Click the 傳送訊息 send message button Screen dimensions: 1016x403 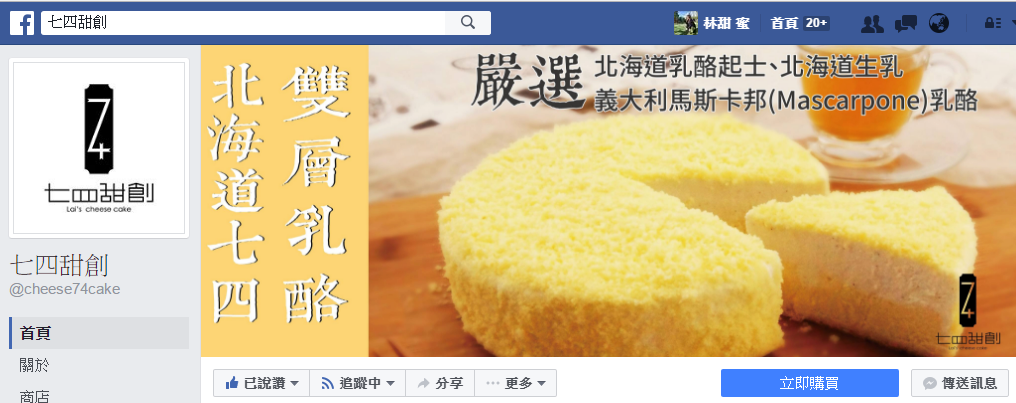pyautogui.click(x=960, y=383)
